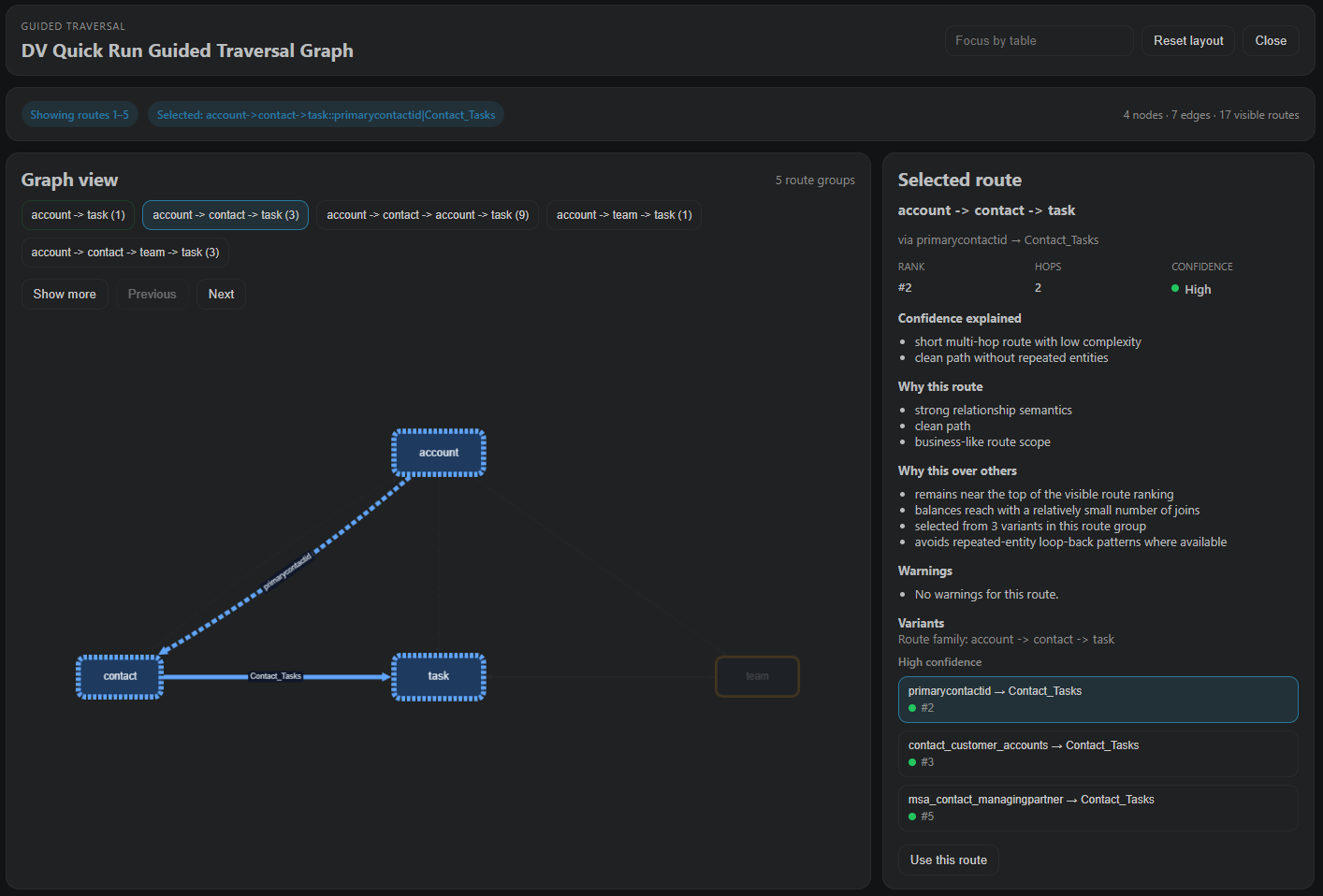Click 'via primarycontactid → Contact_Tasks' text
The height and width of the screenshot is (896, 1323).
(x=998, y=240)
